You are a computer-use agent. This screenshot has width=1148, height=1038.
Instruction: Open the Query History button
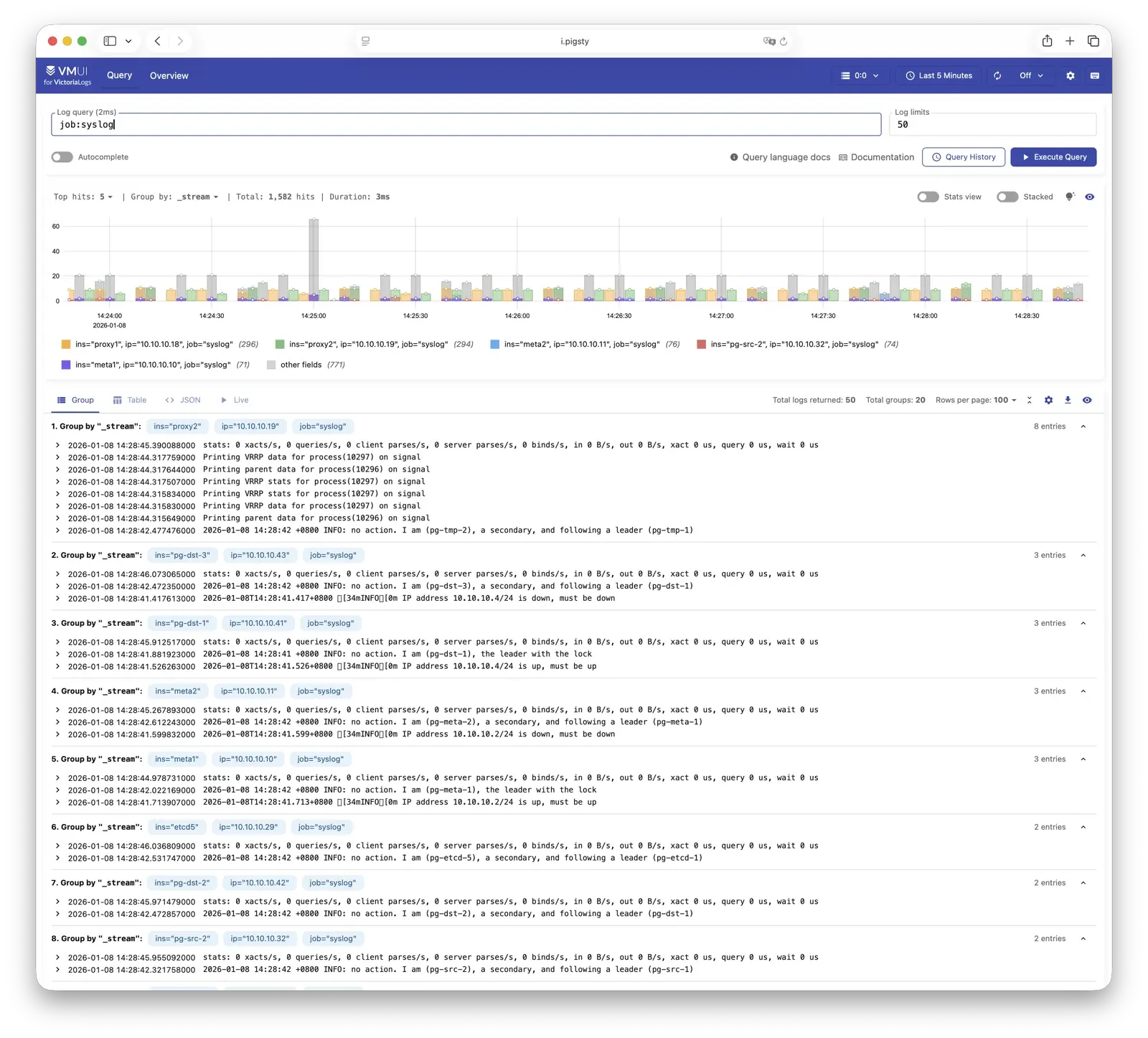point(963,157)
